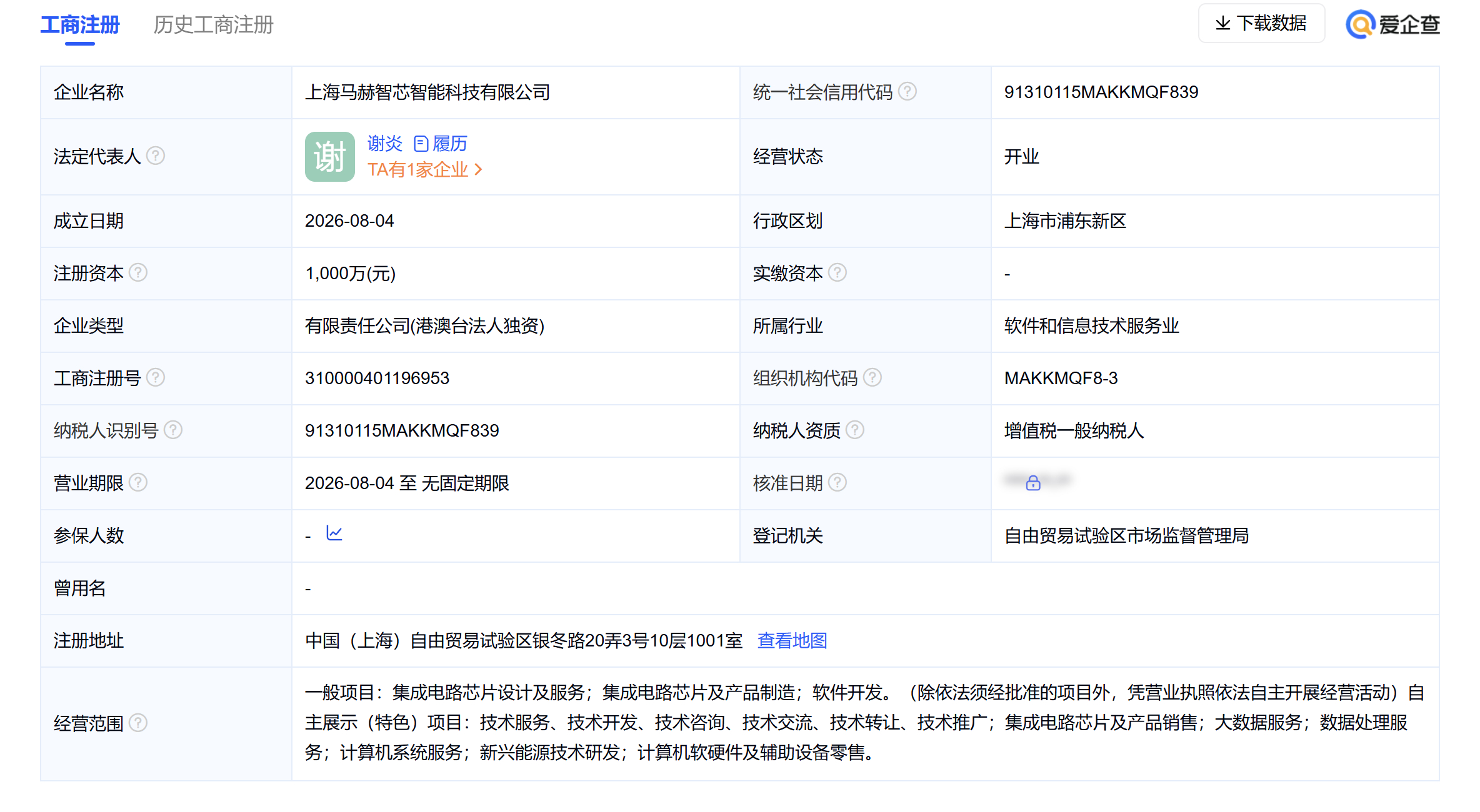Click the 查看地图 link

tap(792, 641)
